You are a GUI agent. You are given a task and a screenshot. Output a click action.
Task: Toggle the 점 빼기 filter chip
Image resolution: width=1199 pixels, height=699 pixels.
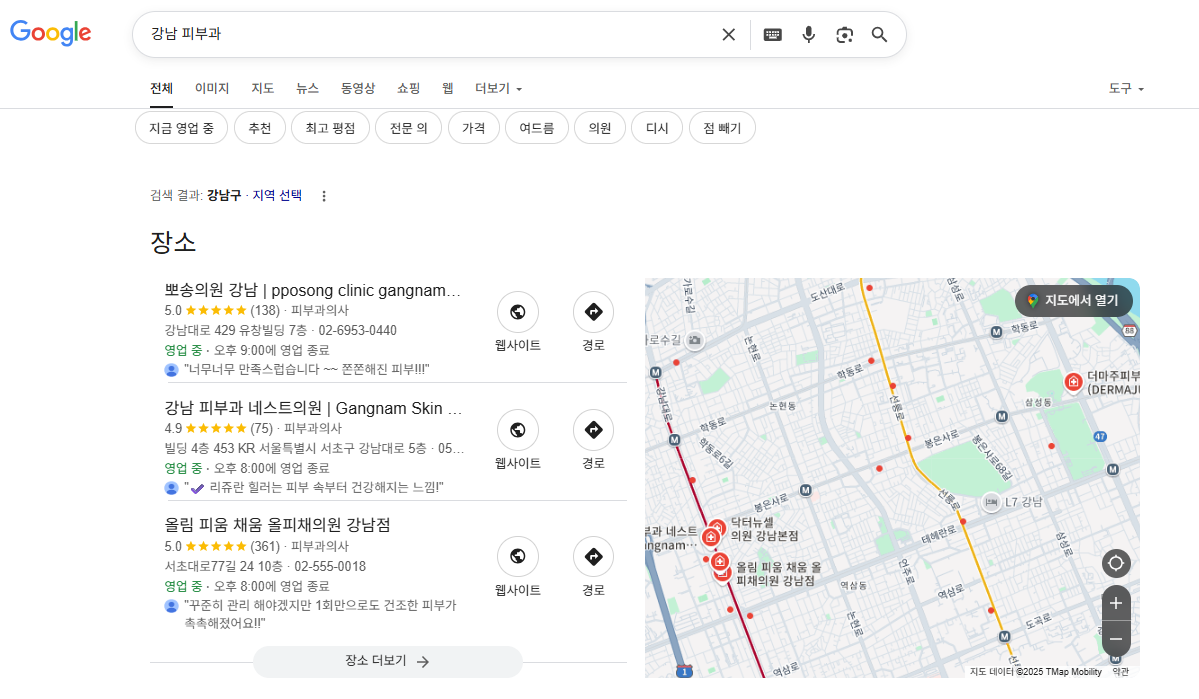coord(722,128)
